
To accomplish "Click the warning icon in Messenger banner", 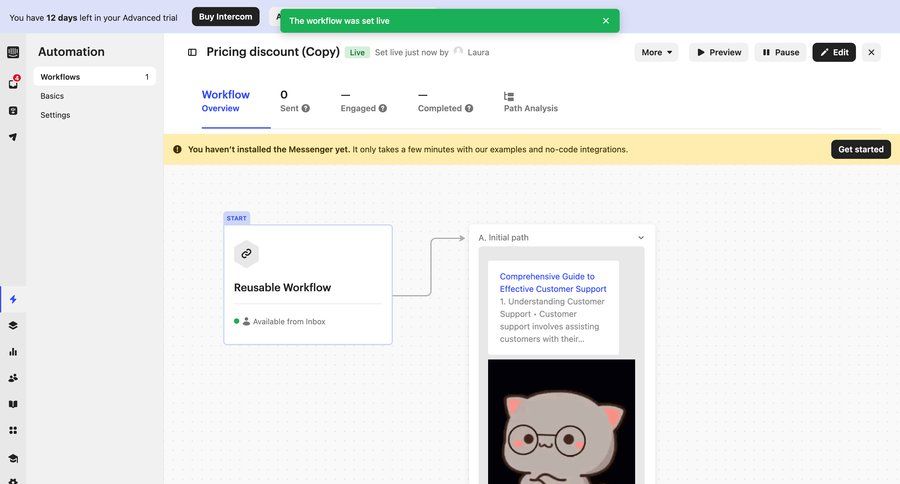I will (177, 149).
